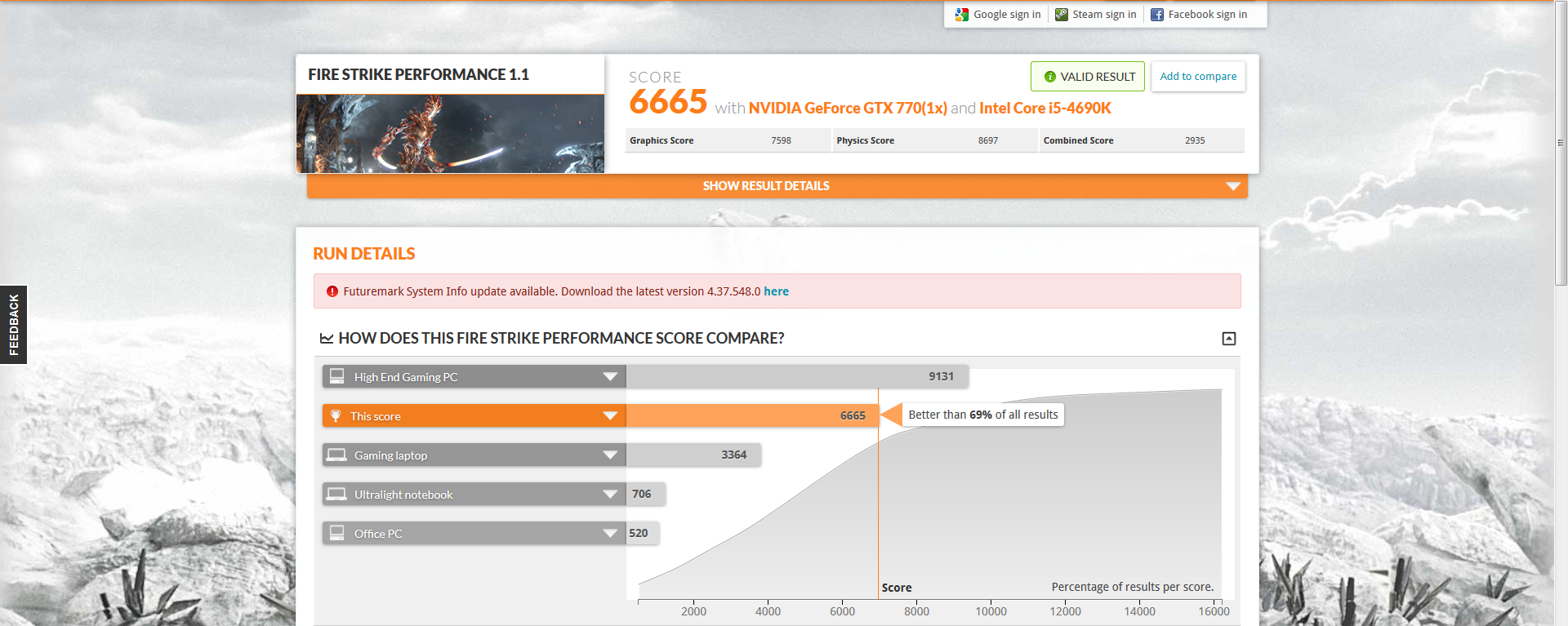1568x626 pixels.
Task: Sign in with Steam
Action: [1096, 15]
